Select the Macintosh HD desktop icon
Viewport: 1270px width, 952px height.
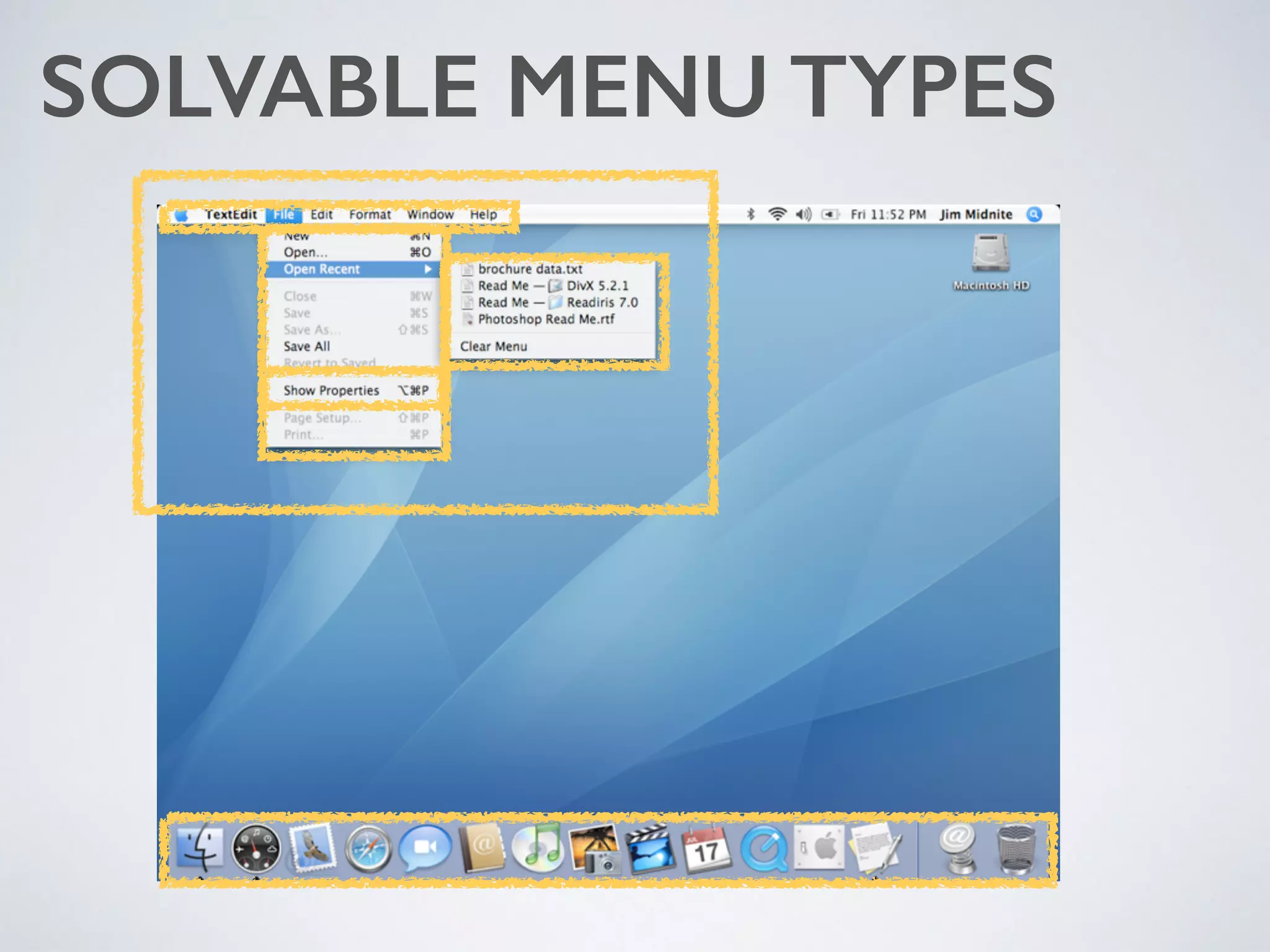coord(991,262)
